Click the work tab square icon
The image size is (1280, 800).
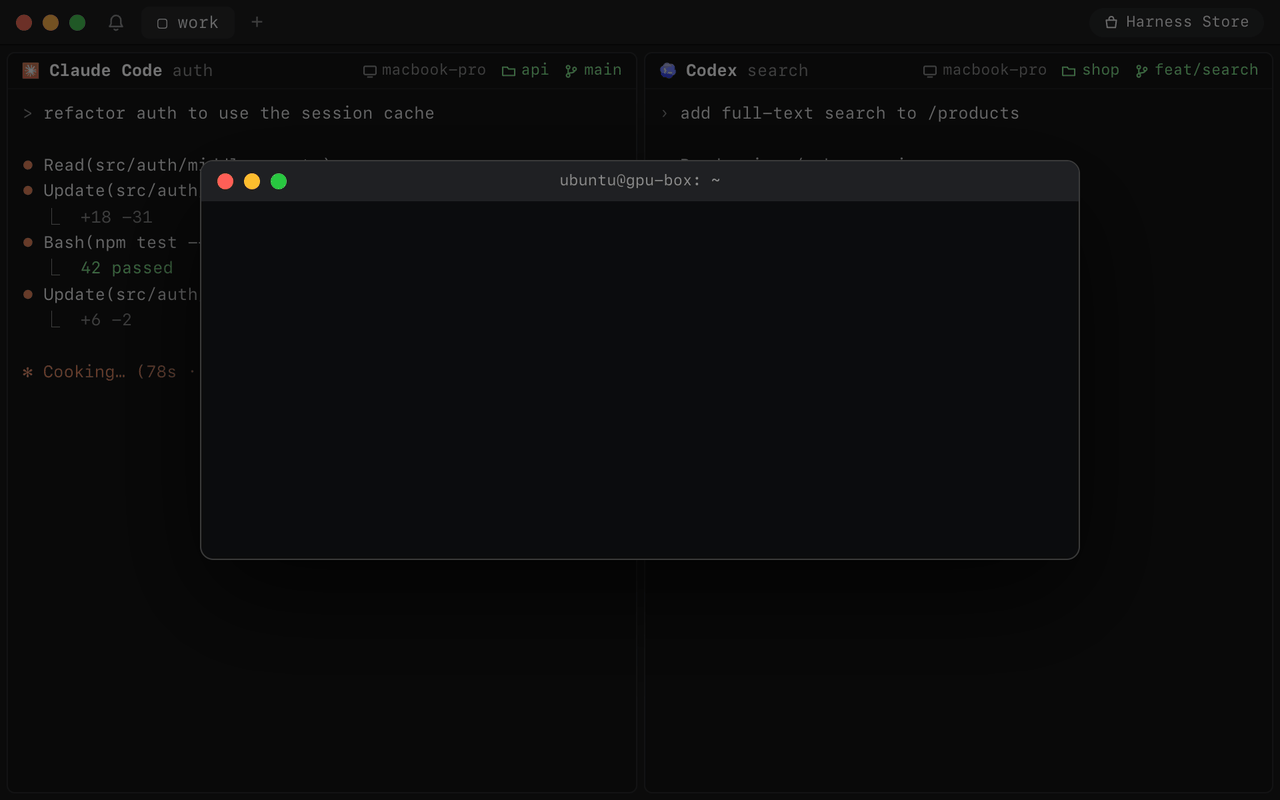click(162, 23)
